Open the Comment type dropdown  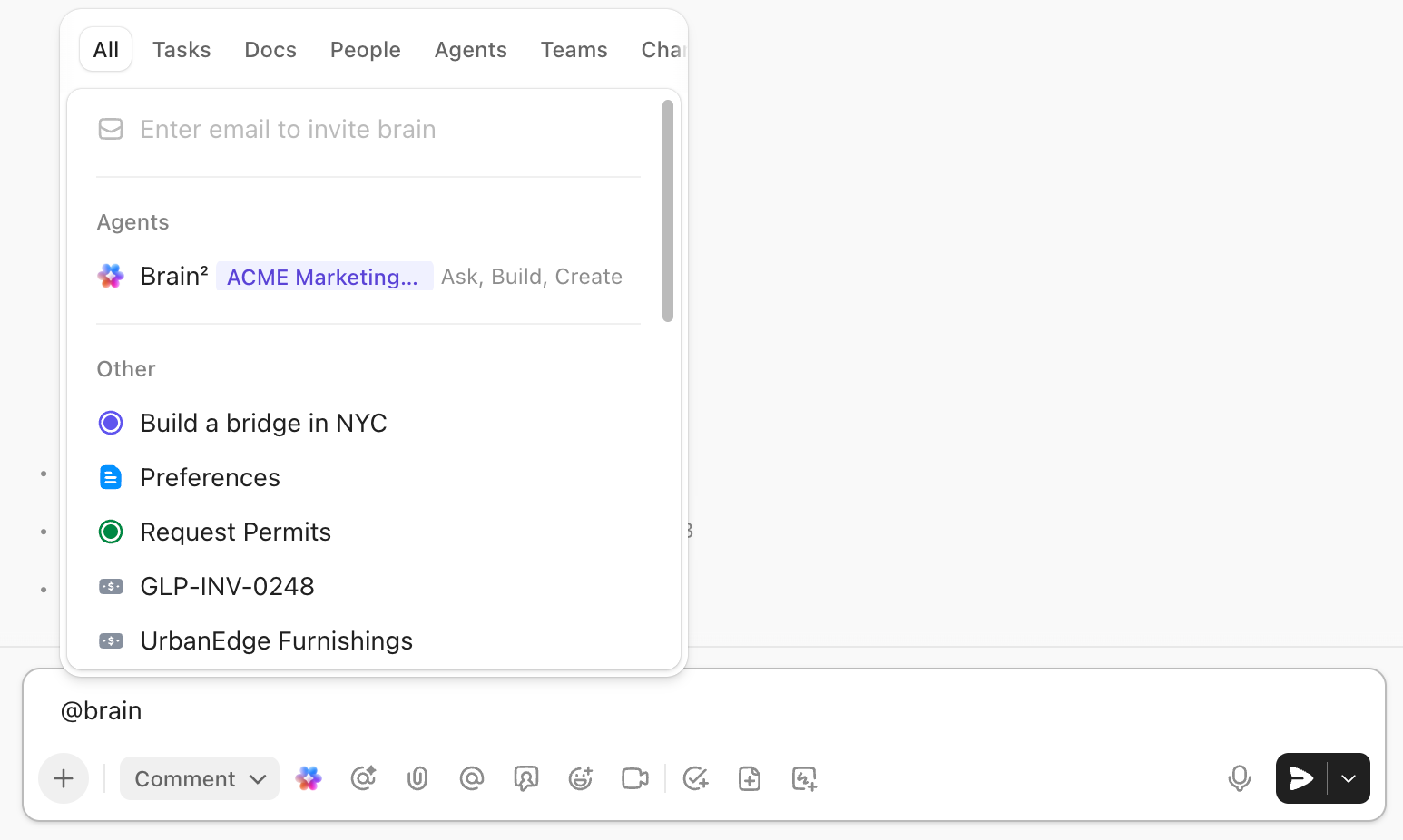pos(200,778)
